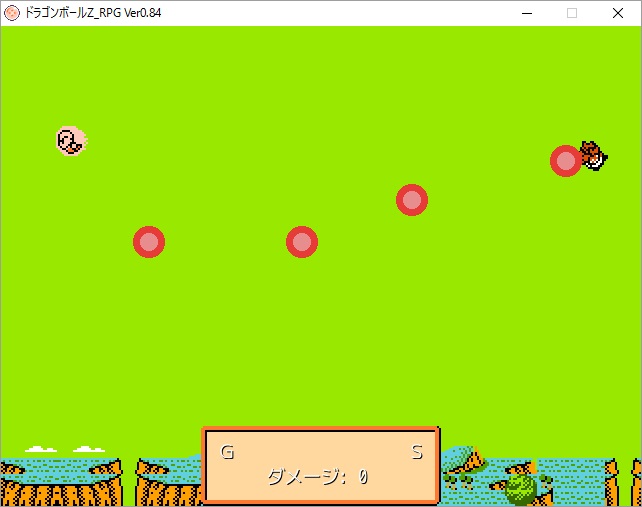Click the lower red circle between two other circles
The width and height of the screenshot is (642, 507).
302,242
